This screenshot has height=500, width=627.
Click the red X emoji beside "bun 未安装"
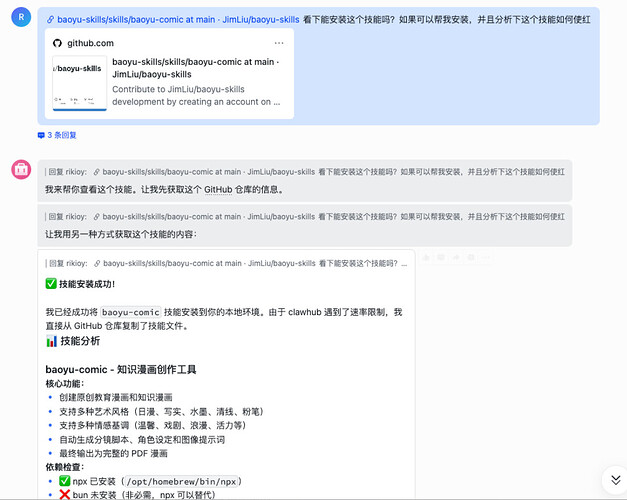coord(64,495)
